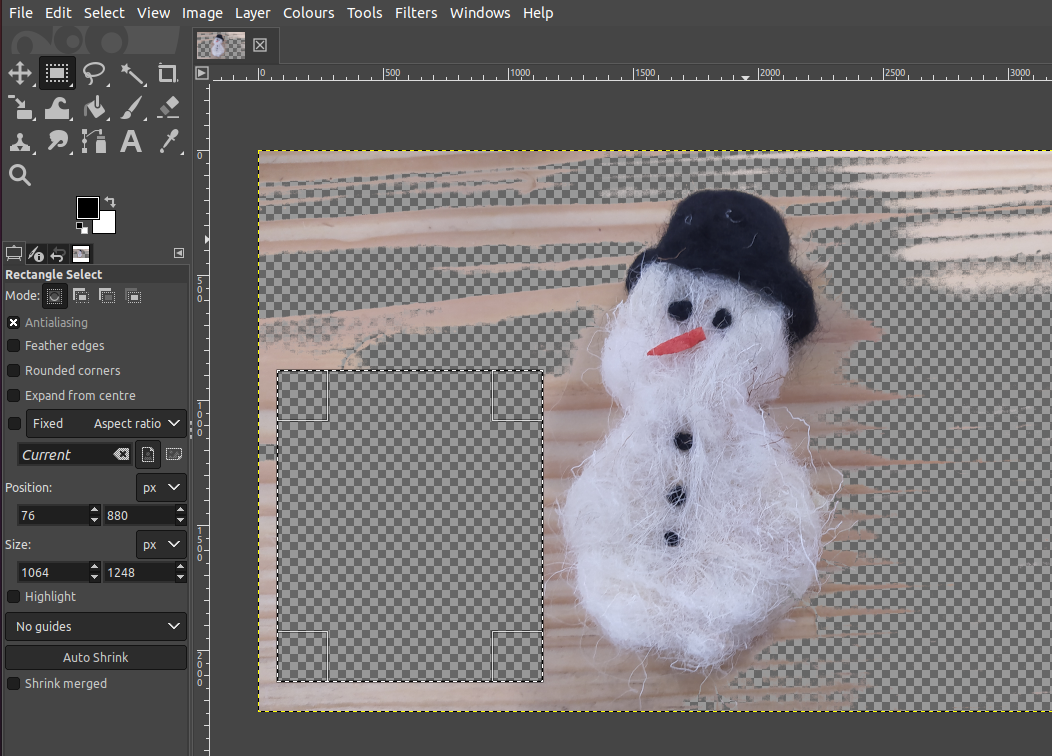Open the No guides dropdown

pos(95,626)
